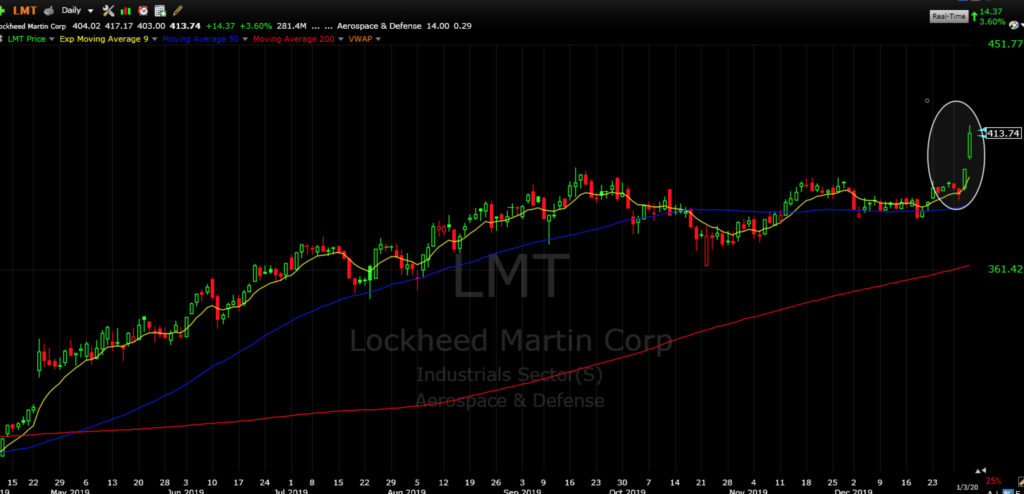
Task: Click the table with plus icon
Action: click(160, 10)
